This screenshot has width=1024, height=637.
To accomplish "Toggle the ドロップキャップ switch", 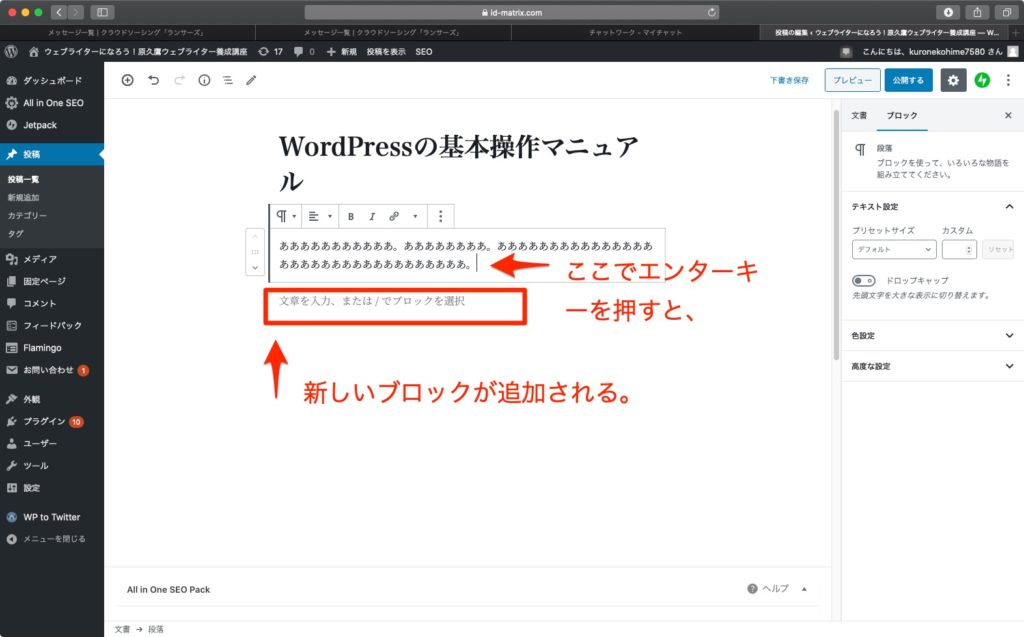I will point(863,281).
